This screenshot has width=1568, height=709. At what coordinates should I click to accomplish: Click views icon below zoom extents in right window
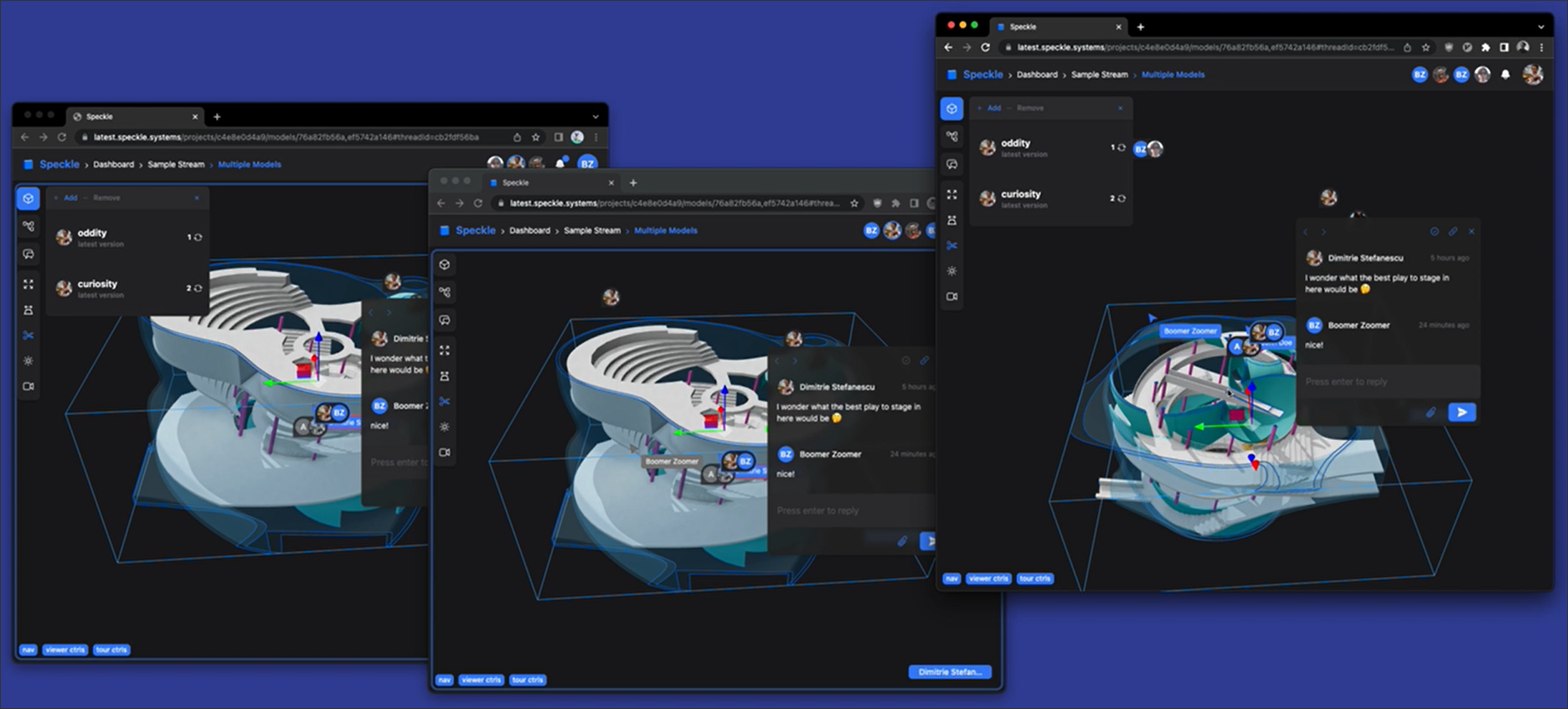952,220
